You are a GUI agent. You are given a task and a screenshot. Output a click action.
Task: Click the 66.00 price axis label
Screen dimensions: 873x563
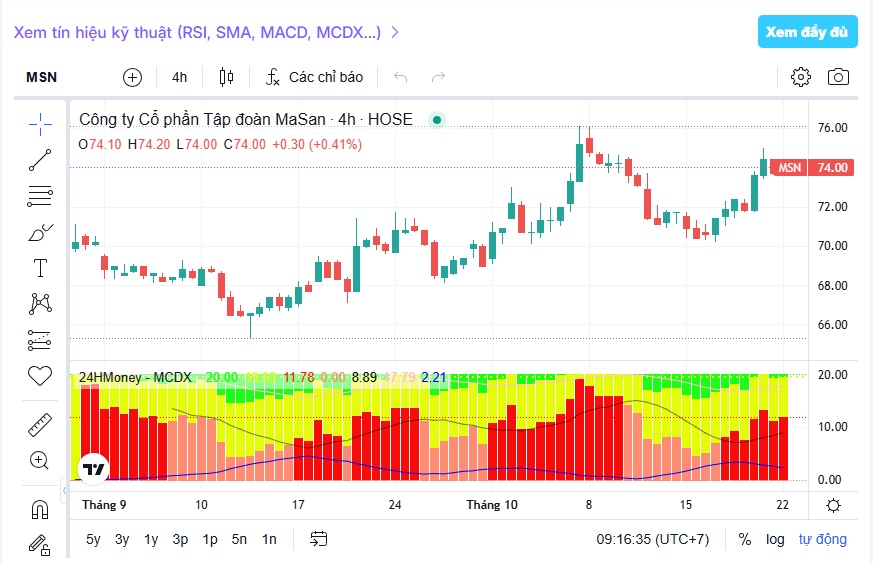(832, 325)
